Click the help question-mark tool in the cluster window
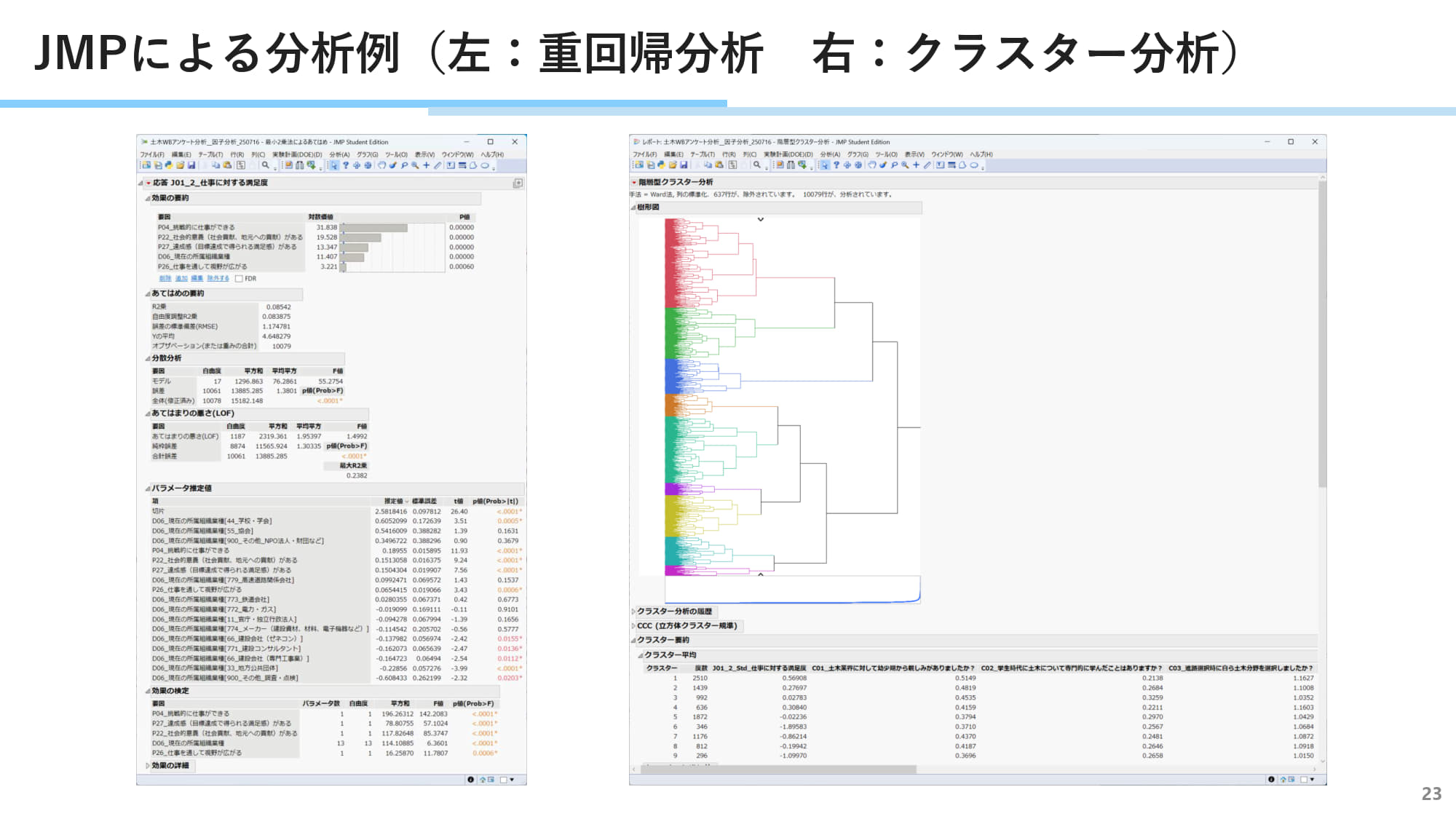The image size is (1456, 819). [x=836, y=165]
